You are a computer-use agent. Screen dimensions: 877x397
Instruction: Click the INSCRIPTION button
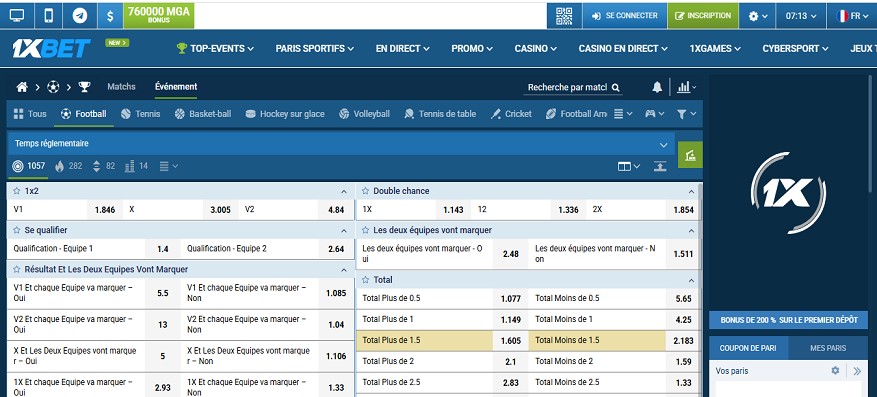coord(703,16)
